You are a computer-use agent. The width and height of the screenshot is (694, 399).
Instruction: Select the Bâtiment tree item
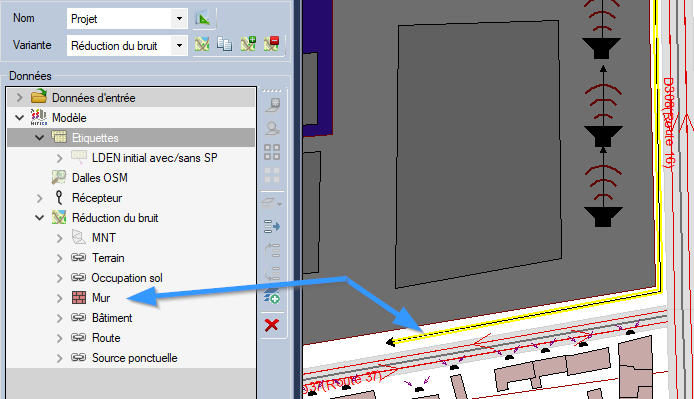(x=112, y=318)
